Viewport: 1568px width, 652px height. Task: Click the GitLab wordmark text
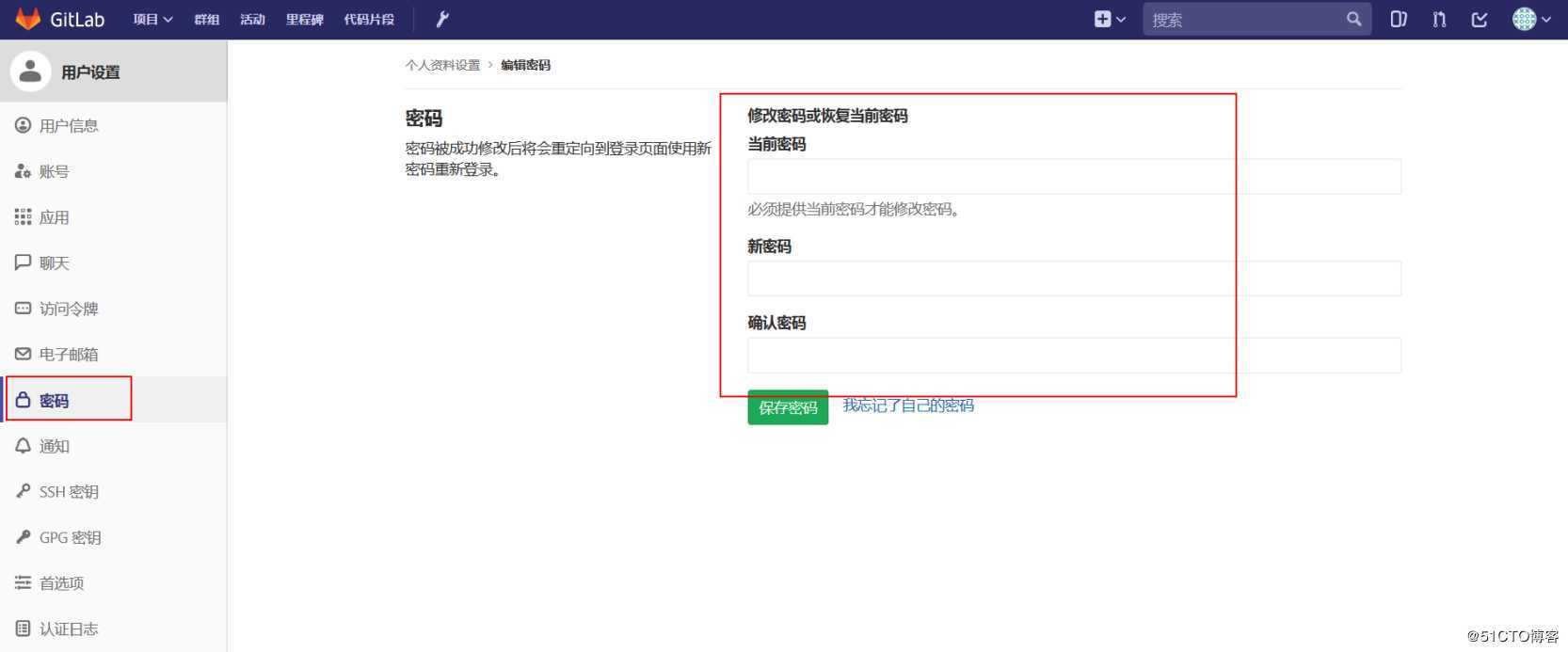pyautogui.click(x=77, y=20)
